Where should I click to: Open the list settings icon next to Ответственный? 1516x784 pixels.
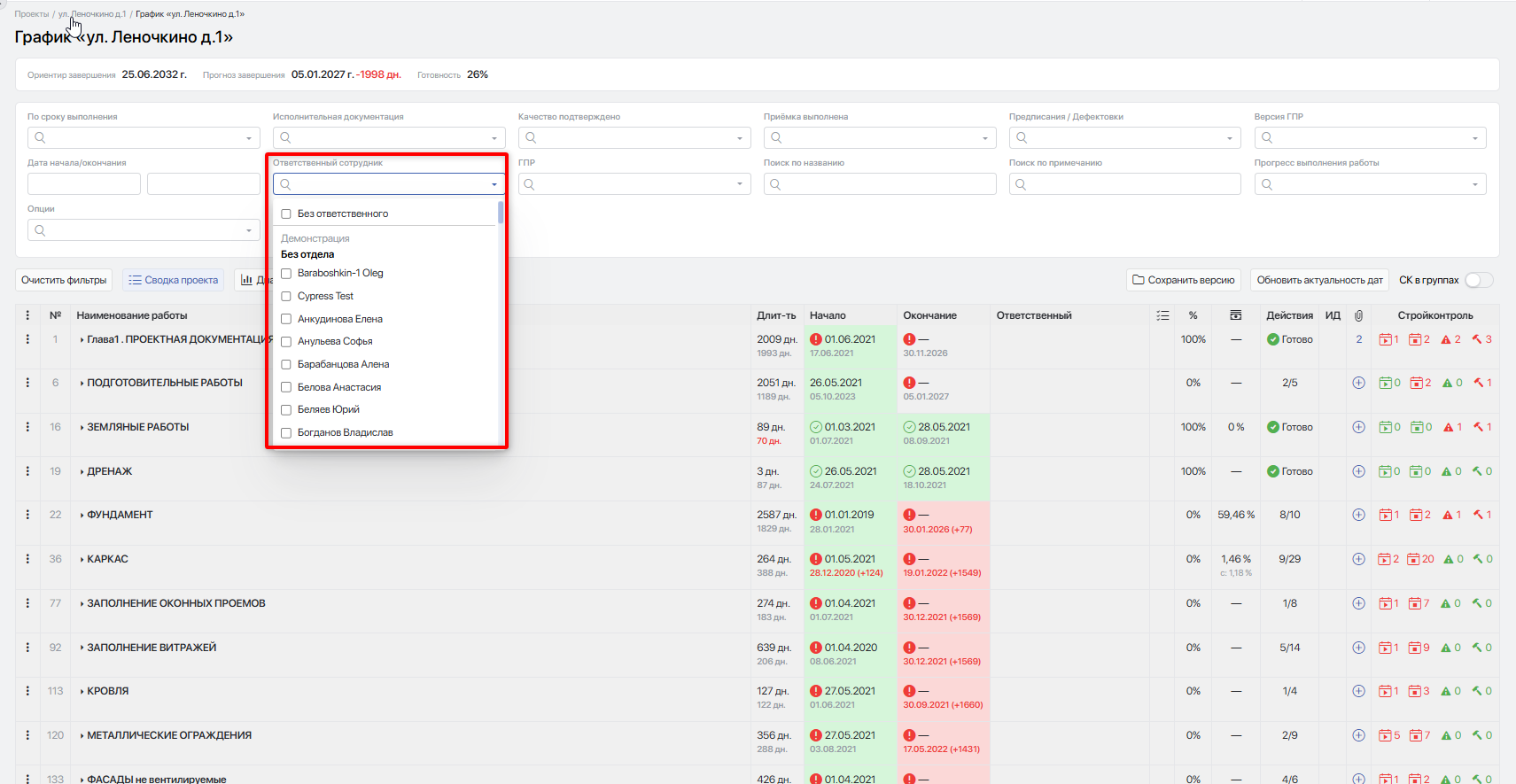tap(1162, 315)
